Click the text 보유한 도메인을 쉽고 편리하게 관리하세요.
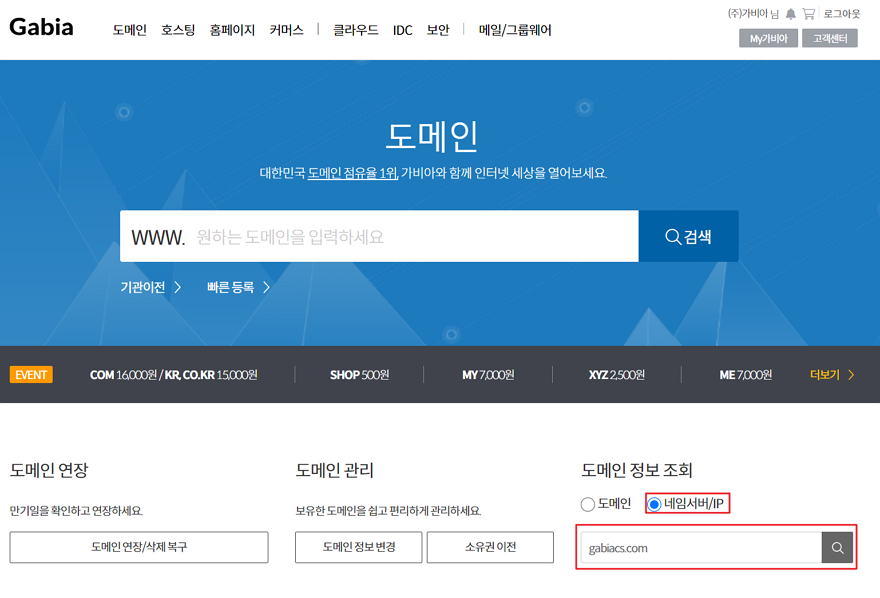880x598 pixels. pos(388,510)
